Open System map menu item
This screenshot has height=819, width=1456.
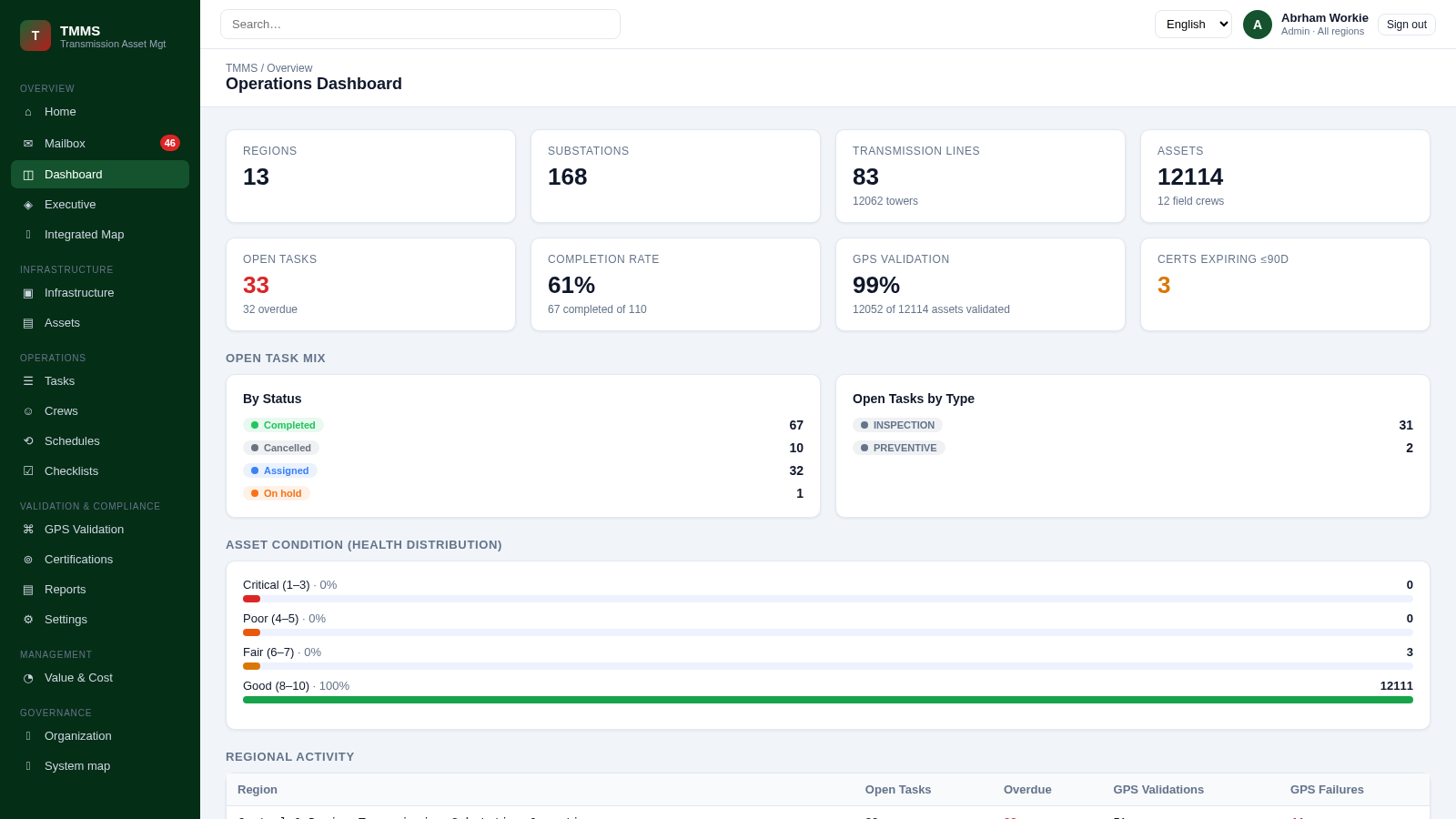click(x=100, y=766)
